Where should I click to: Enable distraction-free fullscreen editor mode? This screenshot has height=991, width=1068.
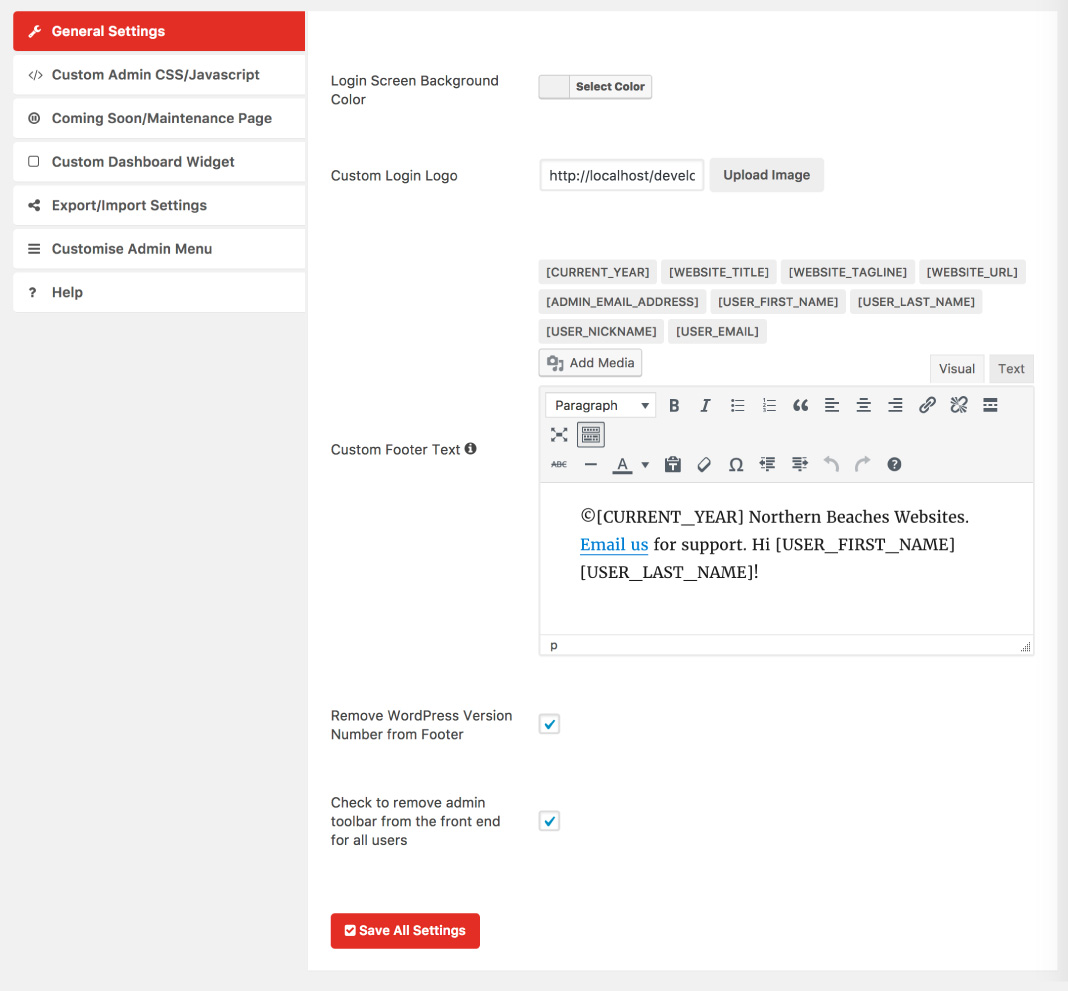point(559,435)
